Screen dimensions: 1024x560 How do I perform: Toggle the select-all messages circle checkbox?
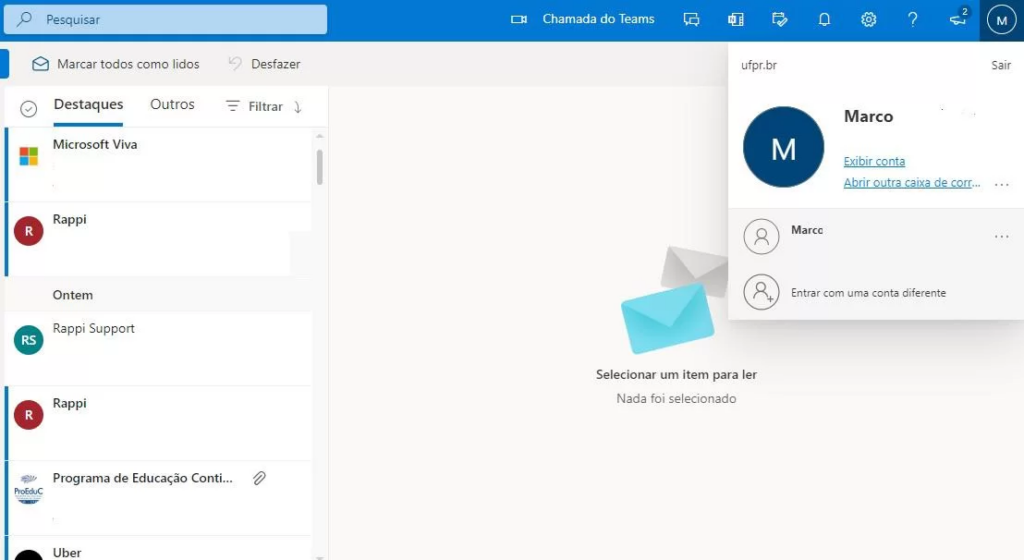coord(29,108)
